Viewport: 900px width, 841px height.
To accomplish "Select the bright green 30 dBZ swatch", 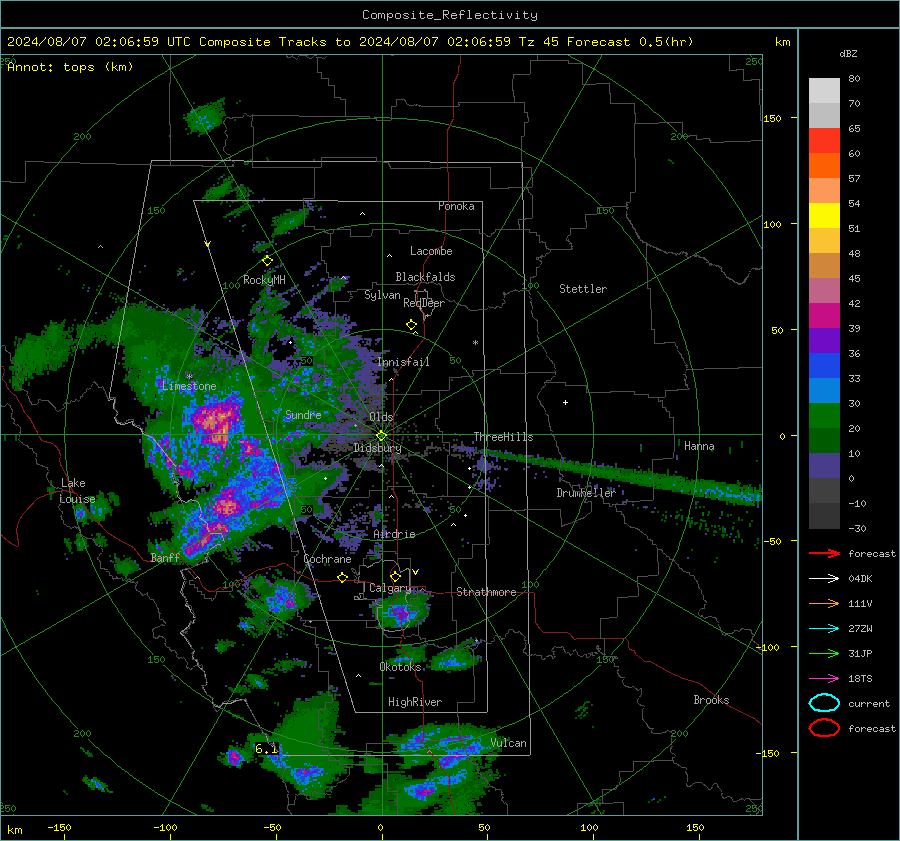I will [824, 416].
